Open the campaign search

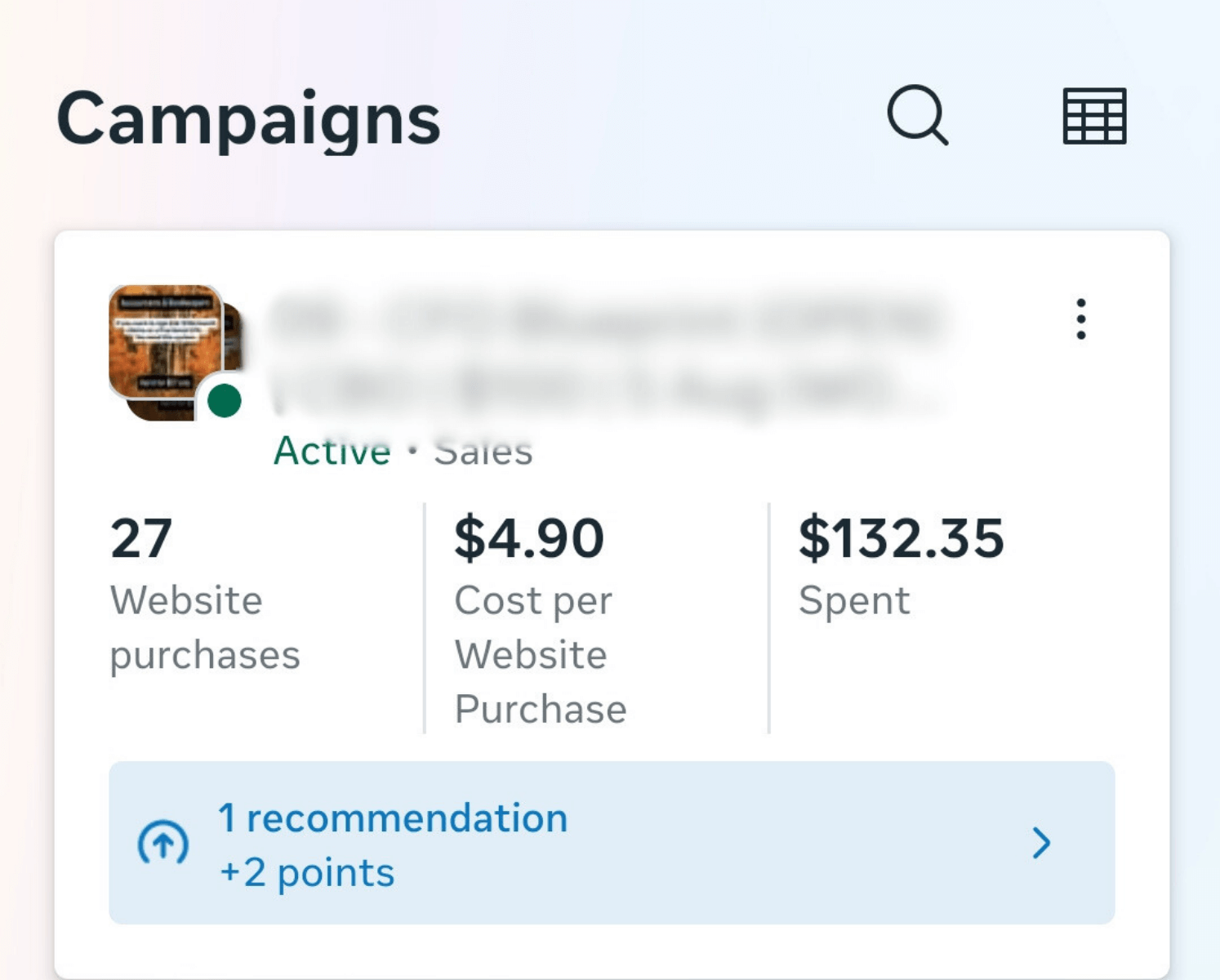coord(917,115)
